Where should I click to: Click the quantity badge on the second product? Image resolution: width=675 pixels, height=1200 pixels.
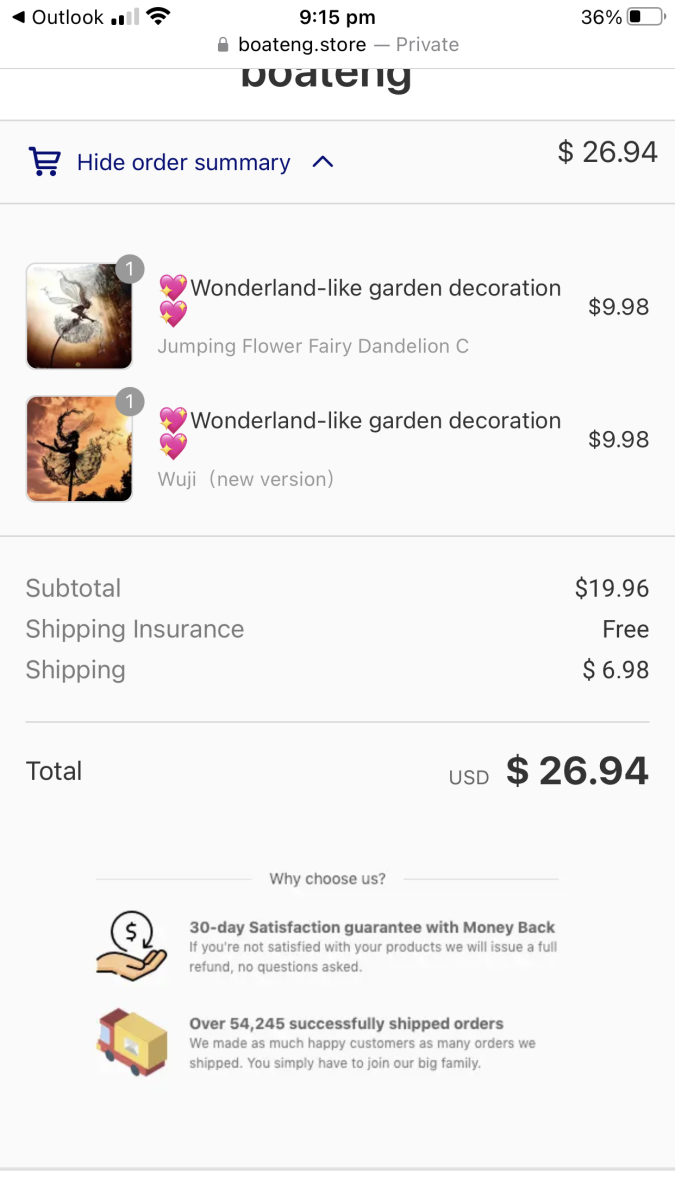click(129, 402)
